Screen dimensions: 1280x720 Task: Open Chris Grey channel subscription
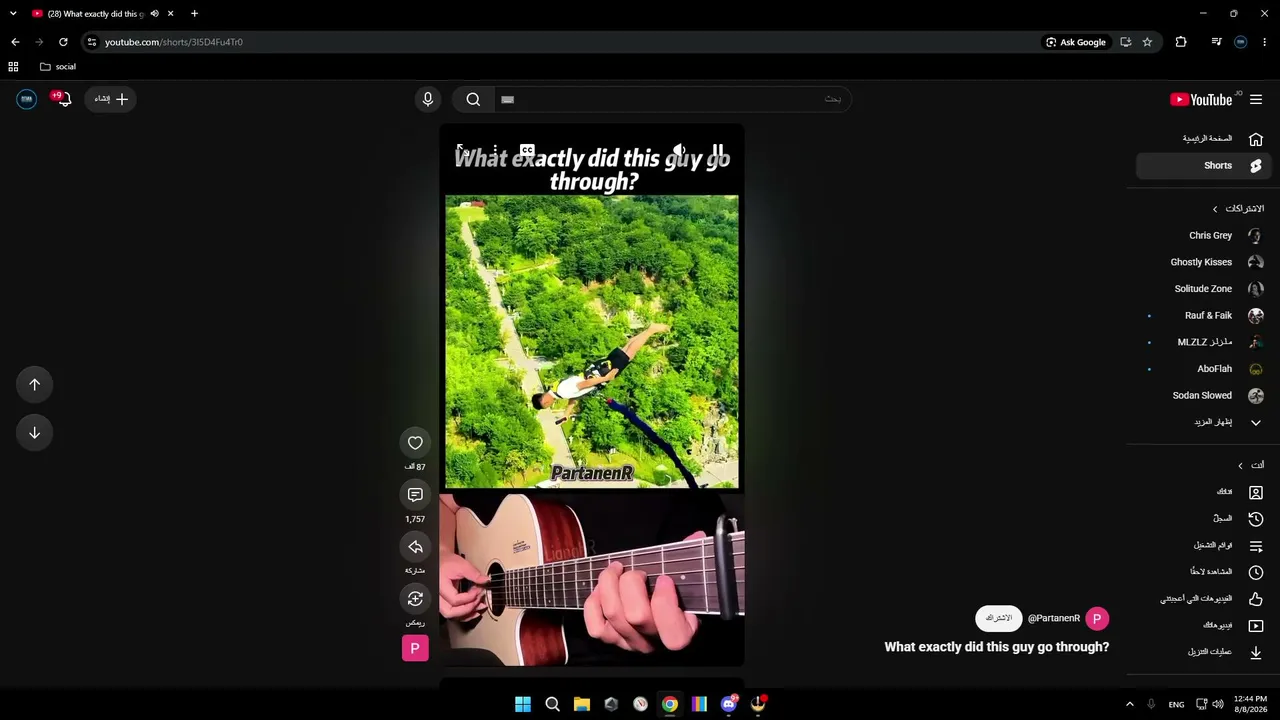(x=1203, y=236)
